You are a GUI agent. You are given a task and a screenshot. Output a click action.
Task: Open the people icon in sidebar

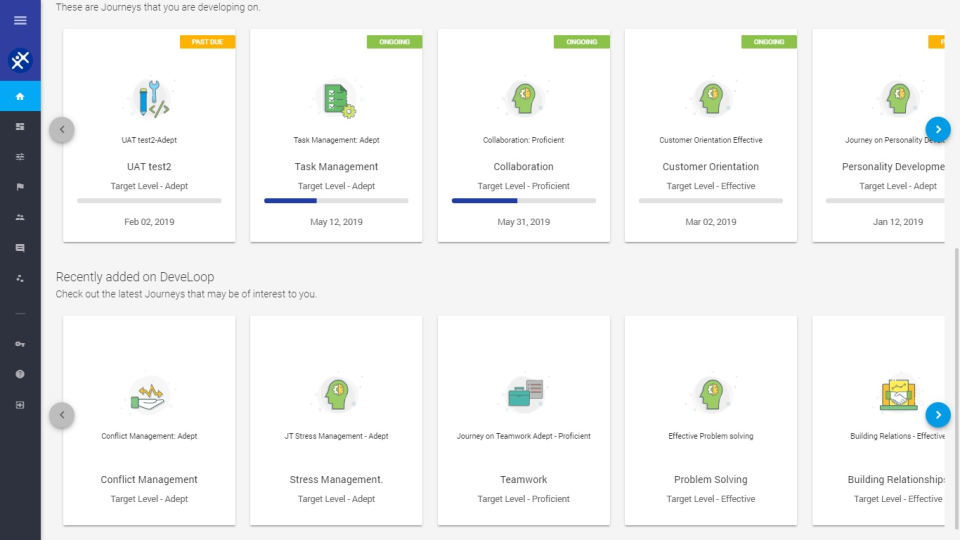(20, 217)
